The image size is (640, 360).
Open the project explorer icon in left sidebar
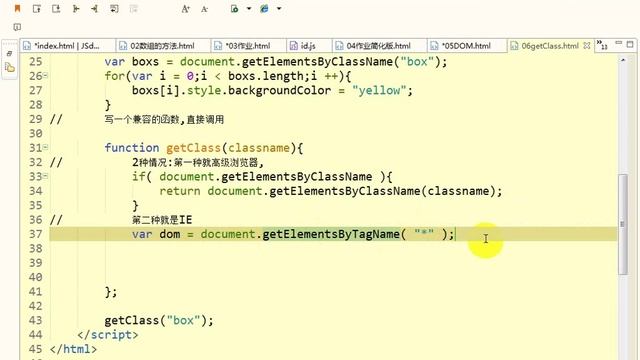point(10,67)
